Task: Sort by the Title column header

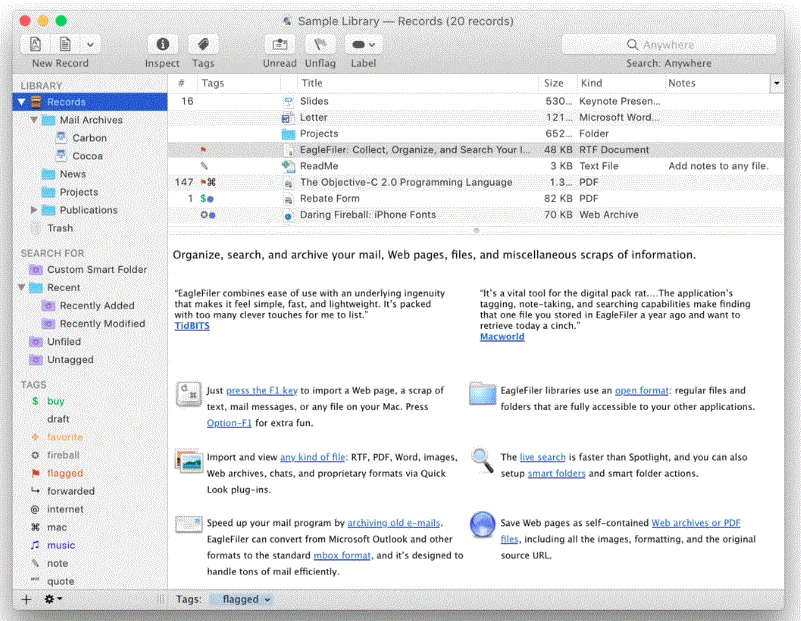Action: pyautogui.click(x=417, y=83)
